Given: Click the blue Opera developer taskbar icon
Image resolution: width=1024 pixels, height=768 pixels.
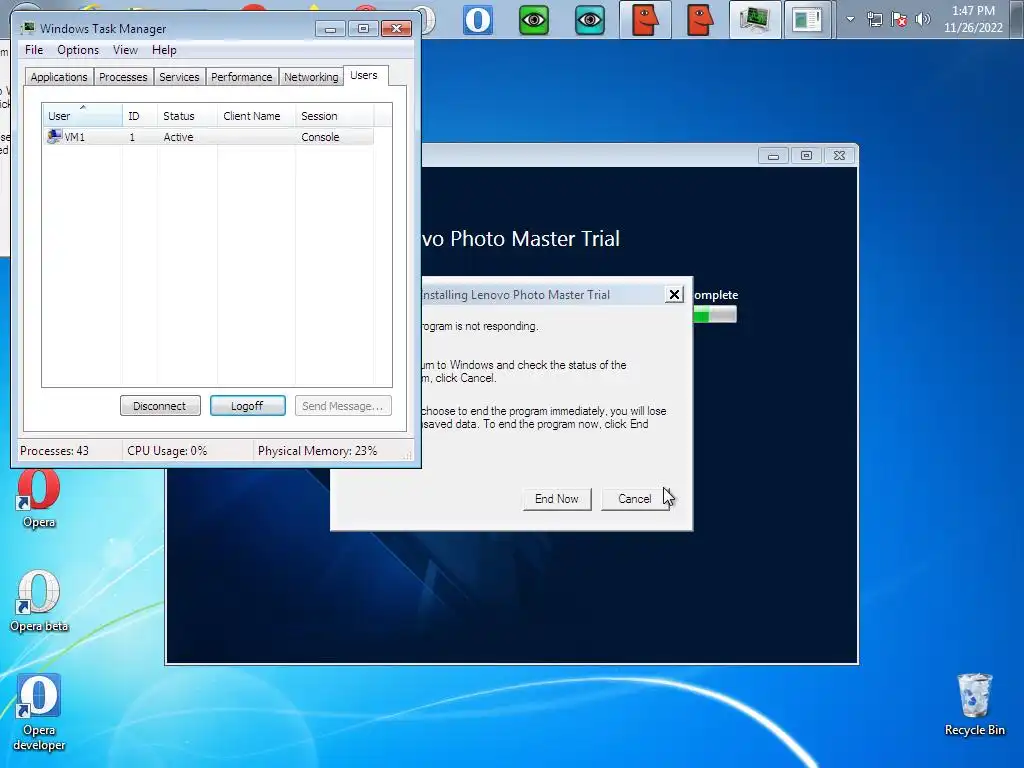Looking at the screenshot, I should pyautogui.click(x=477, y=20).
